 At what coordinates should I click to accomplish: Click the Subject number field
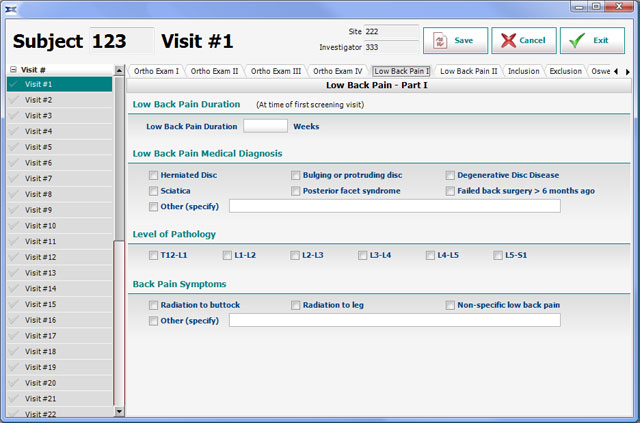[121, 41]
